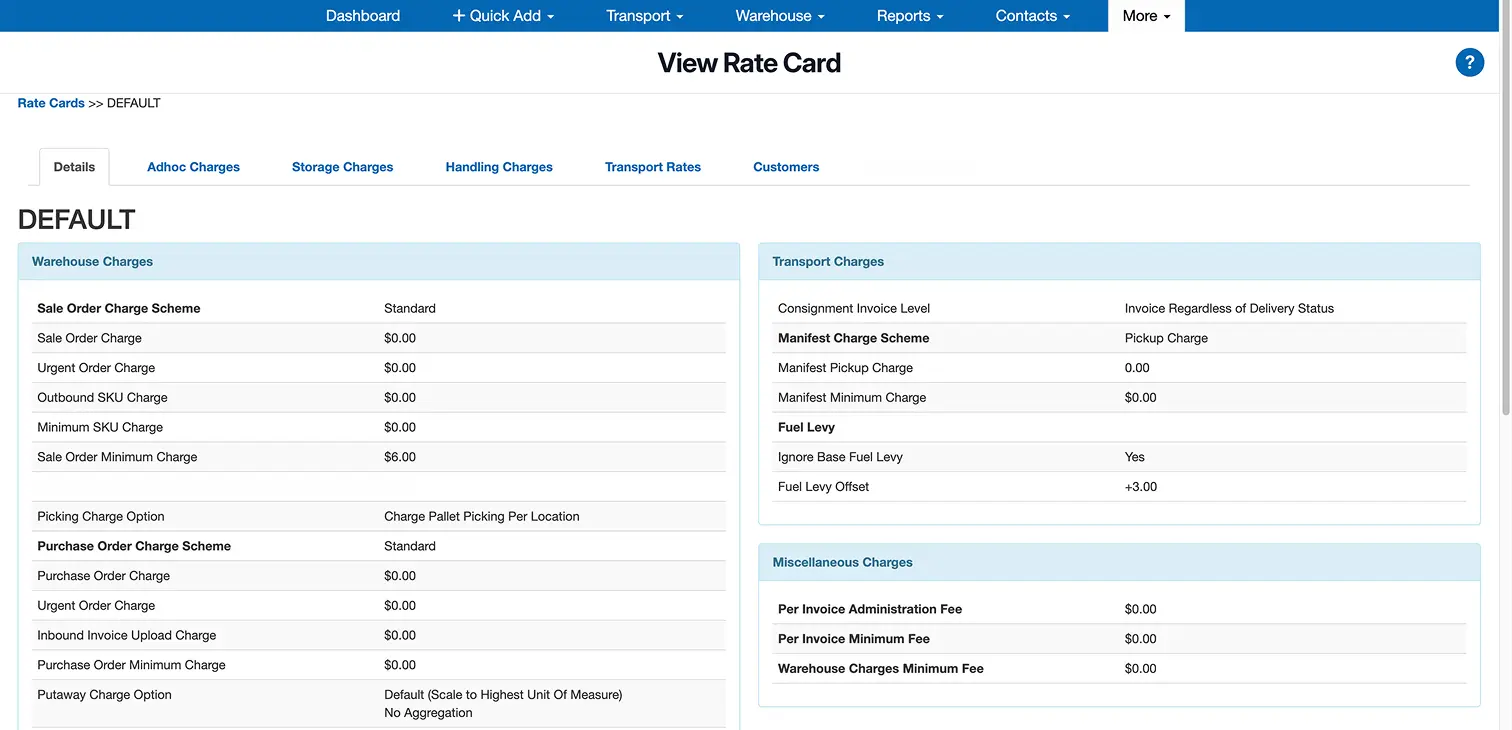Switch to the Transport Rates tab
This screenshot has height=730, width=1512.
click(x=653, y=167)
